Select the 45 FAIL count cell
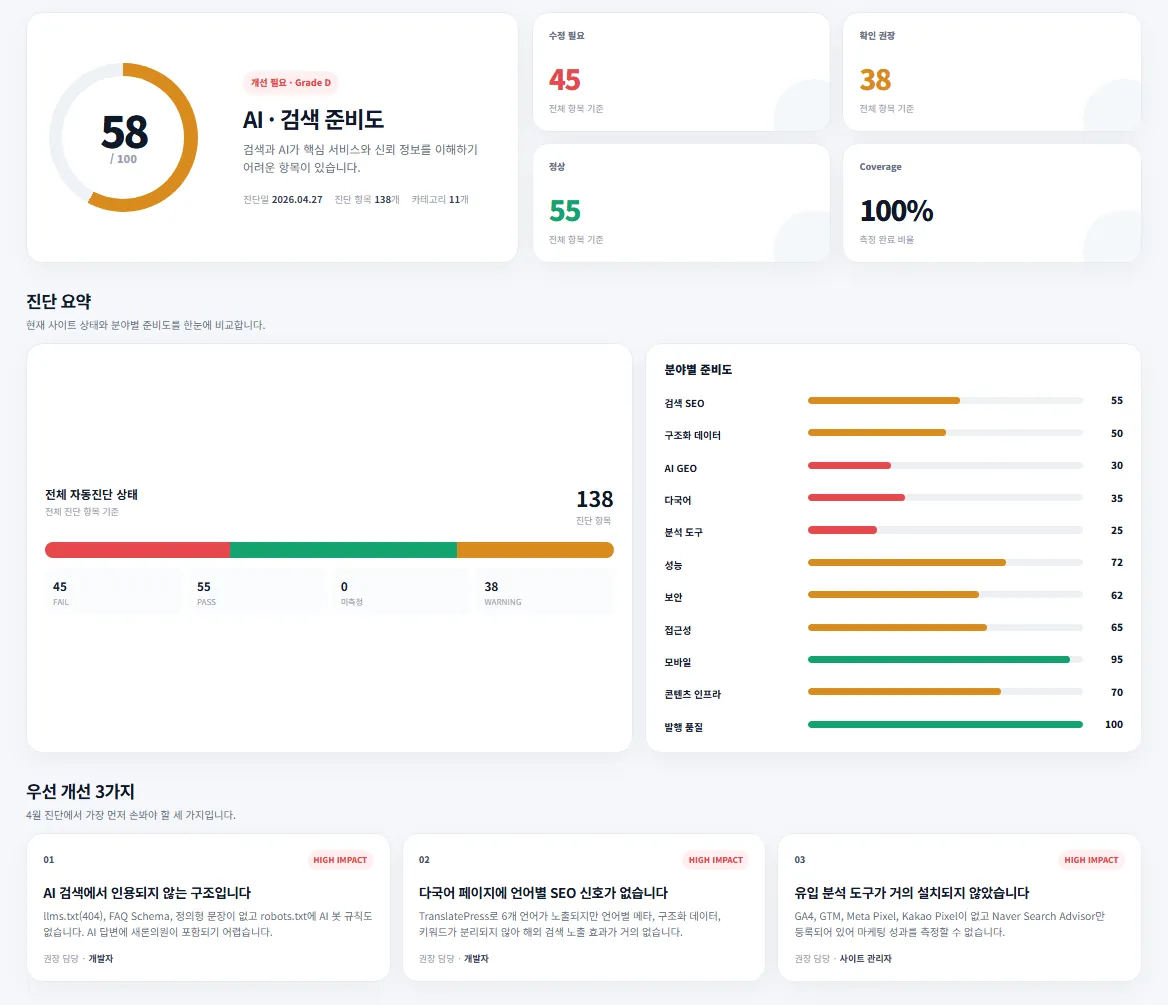Viewport: 1168px width, 1005px height. 113,593
